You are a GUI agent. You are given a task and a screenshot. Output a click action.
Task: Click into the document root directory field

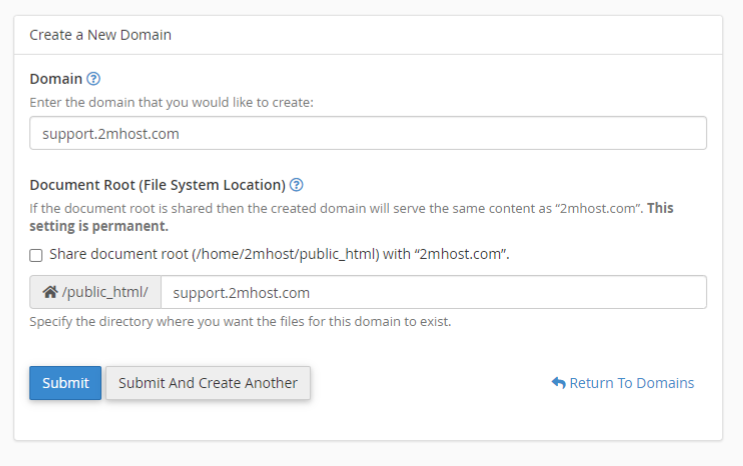pos(433,293)
